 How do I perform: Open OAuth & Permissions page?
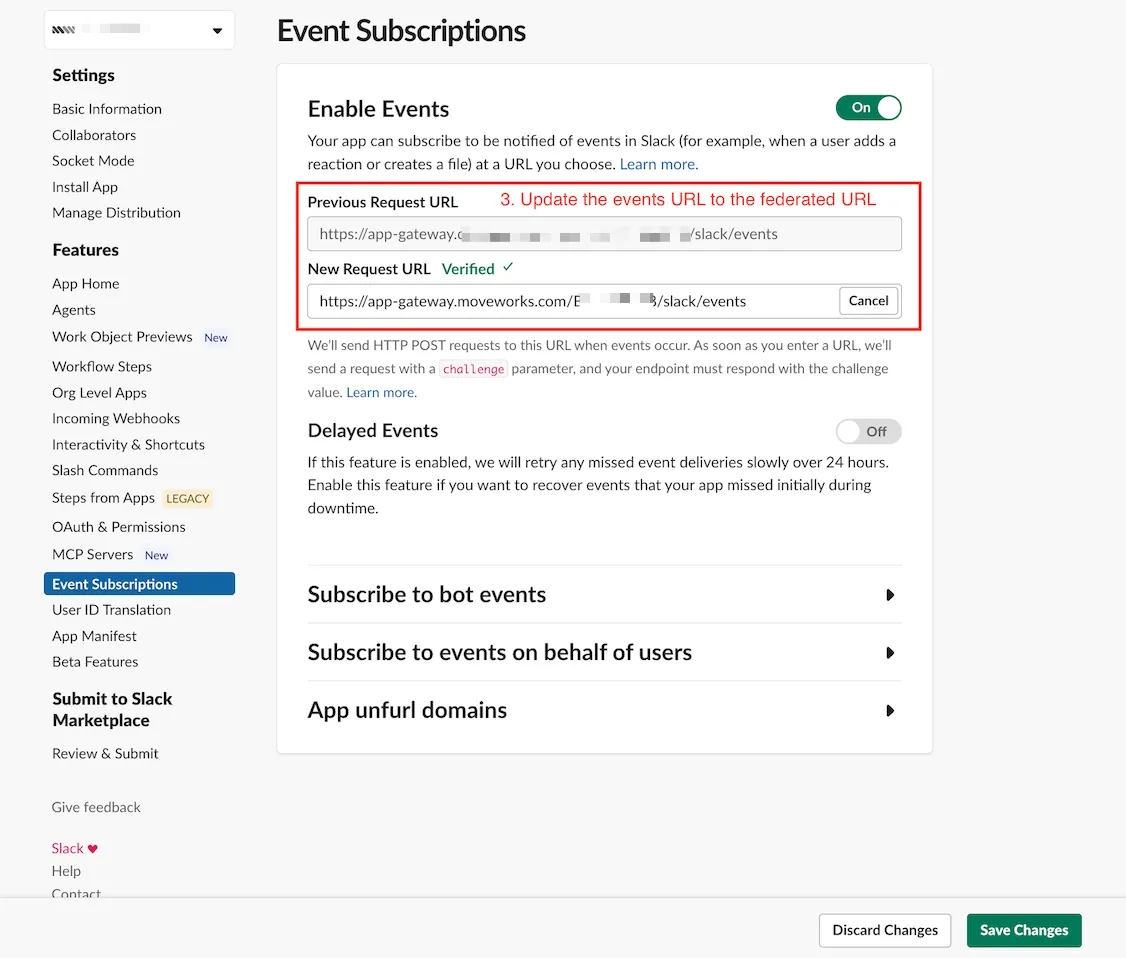click(x=118, y=527)
